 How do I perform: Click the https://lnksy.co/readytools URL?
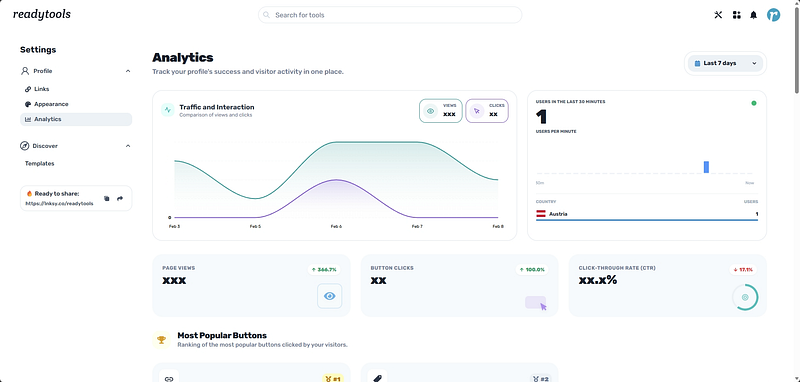point(59,203)
